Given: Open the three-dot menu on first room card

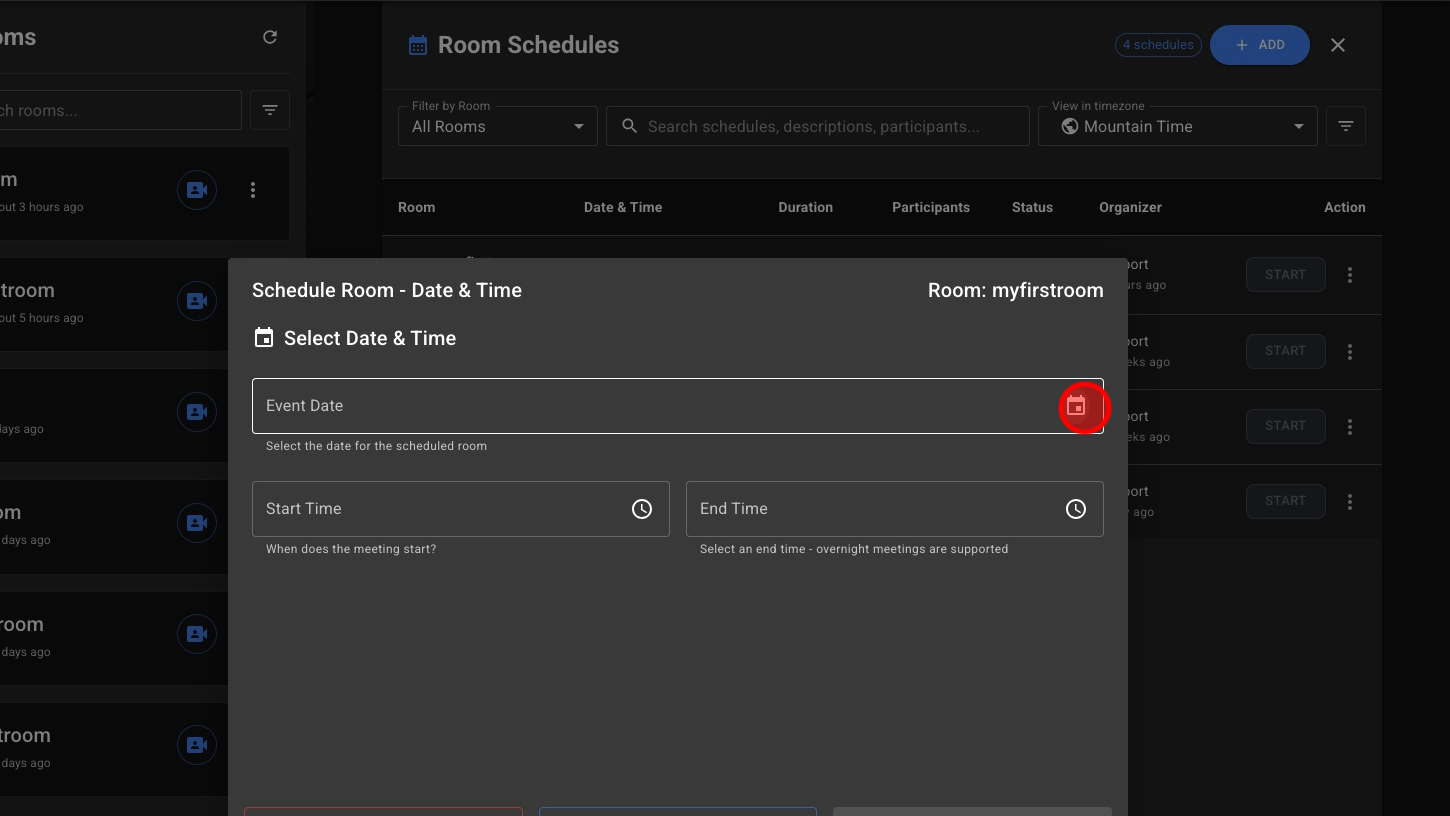Looking at the screenshot, I should 253,190.
